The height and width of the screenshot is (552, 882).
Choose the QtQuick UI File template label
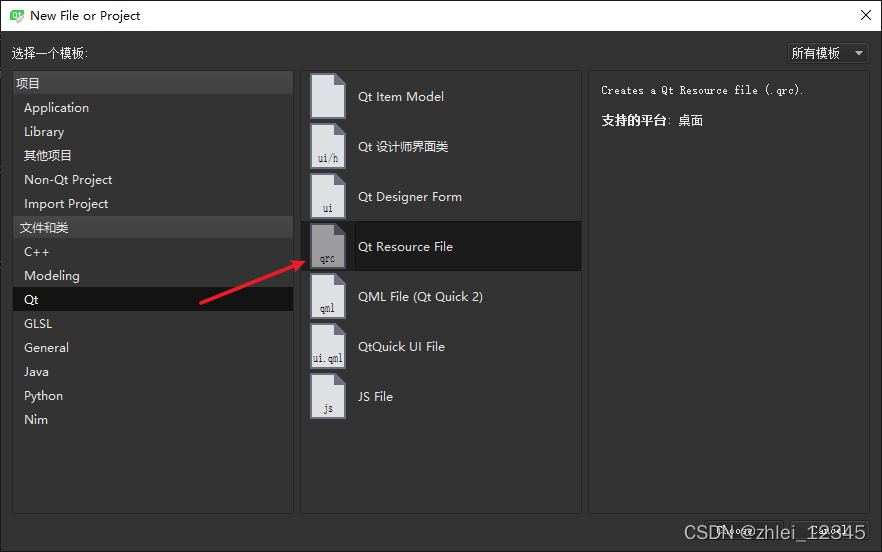click(x=401, y=347)
